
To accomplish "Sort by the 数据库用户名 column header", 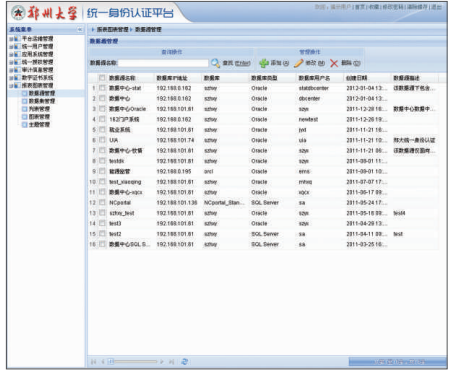I will pos(314,78).
